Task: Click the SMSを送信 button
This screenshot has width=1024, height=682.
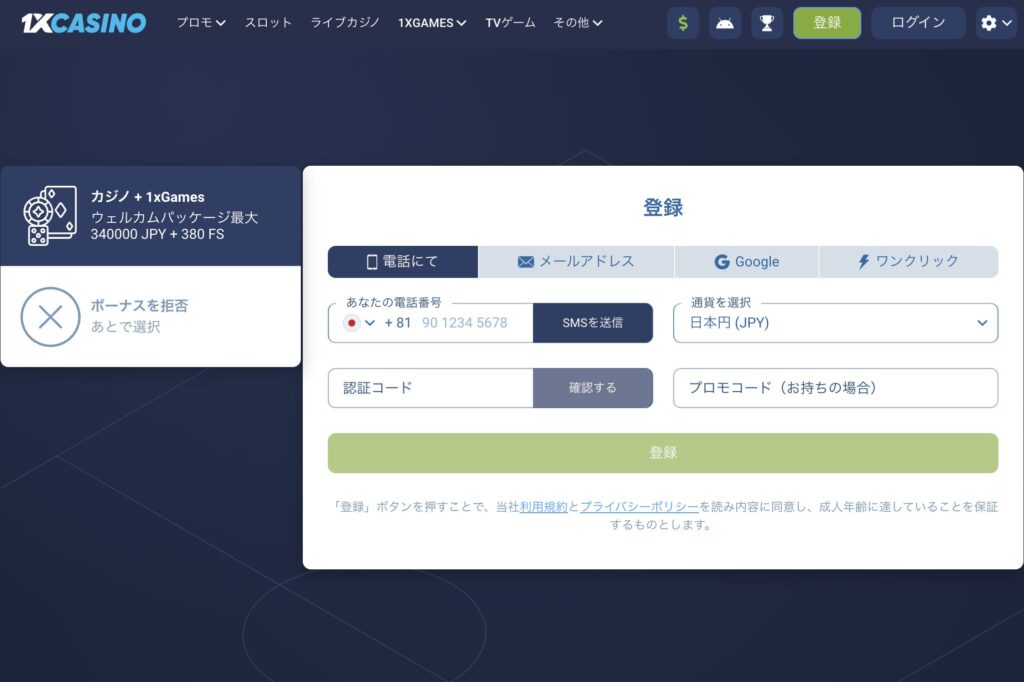Action: (x=593, y=323)
